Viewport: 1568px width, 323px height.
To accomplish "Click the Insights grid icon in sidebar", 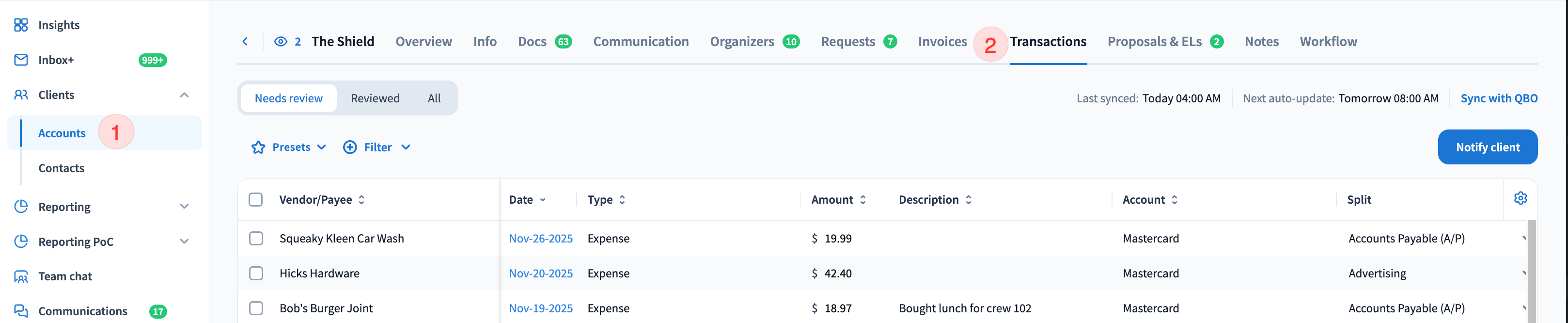I will pyautogui.click(x=21, y=25).
